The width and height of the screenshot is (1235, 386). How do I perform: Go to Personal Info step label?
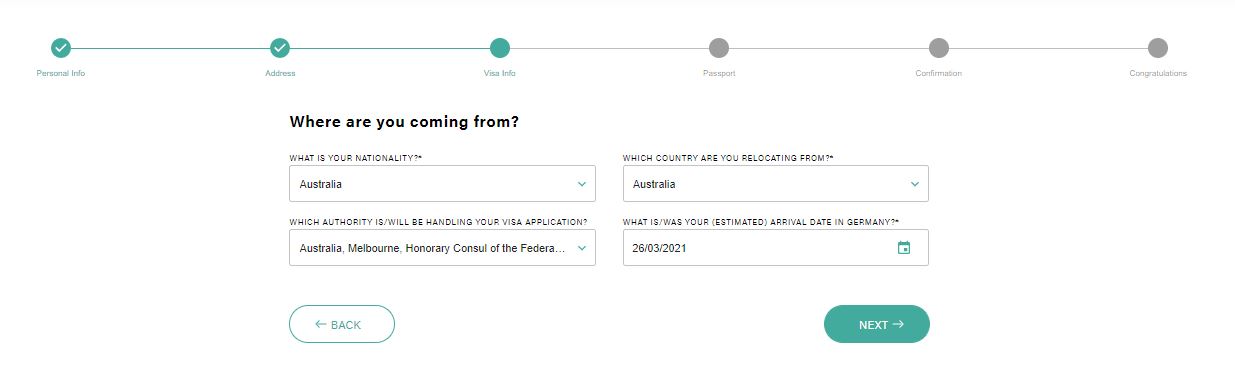pos(61,74)
